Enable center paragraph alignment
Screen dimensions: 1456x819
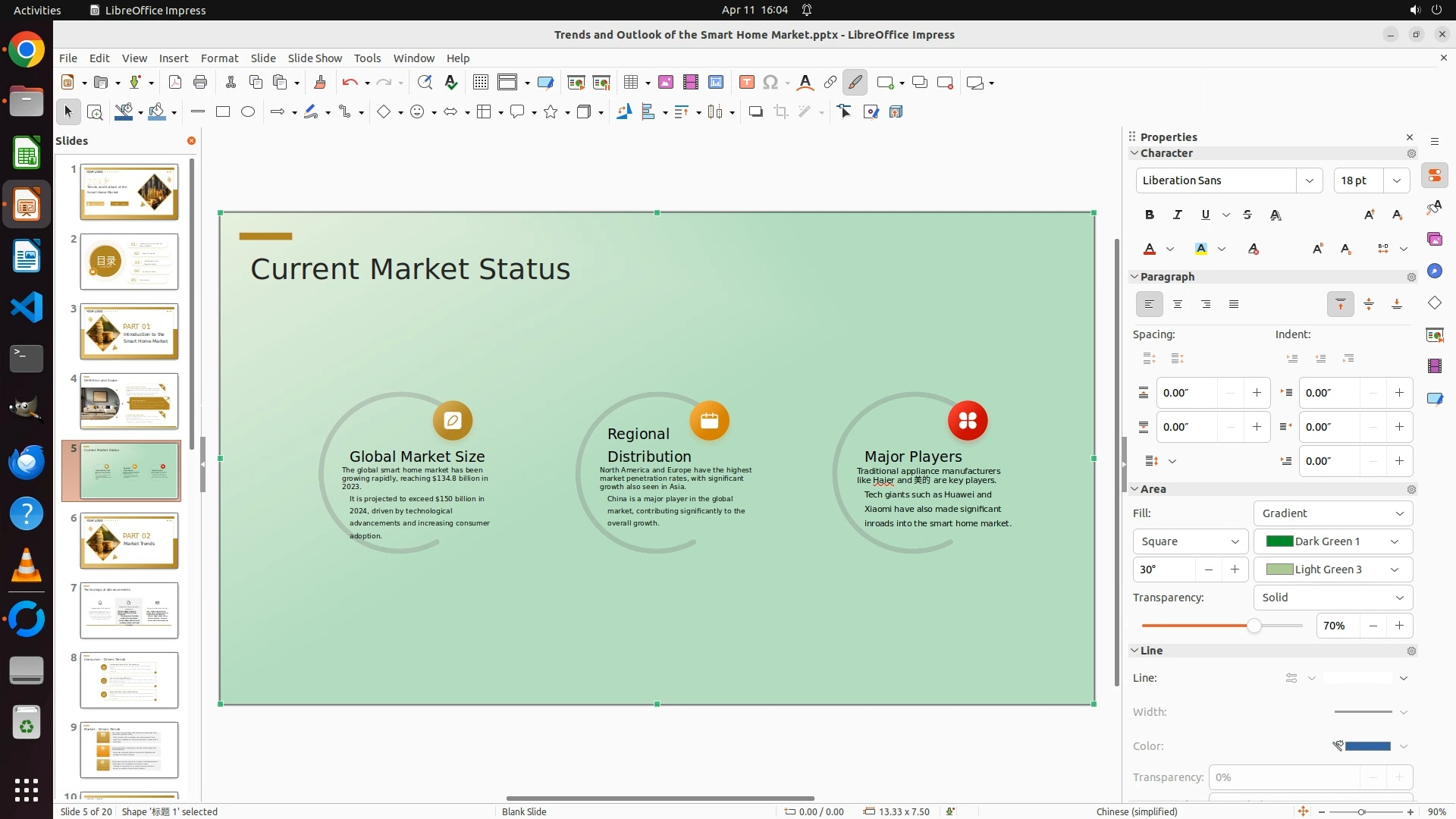pos(1178,305)
